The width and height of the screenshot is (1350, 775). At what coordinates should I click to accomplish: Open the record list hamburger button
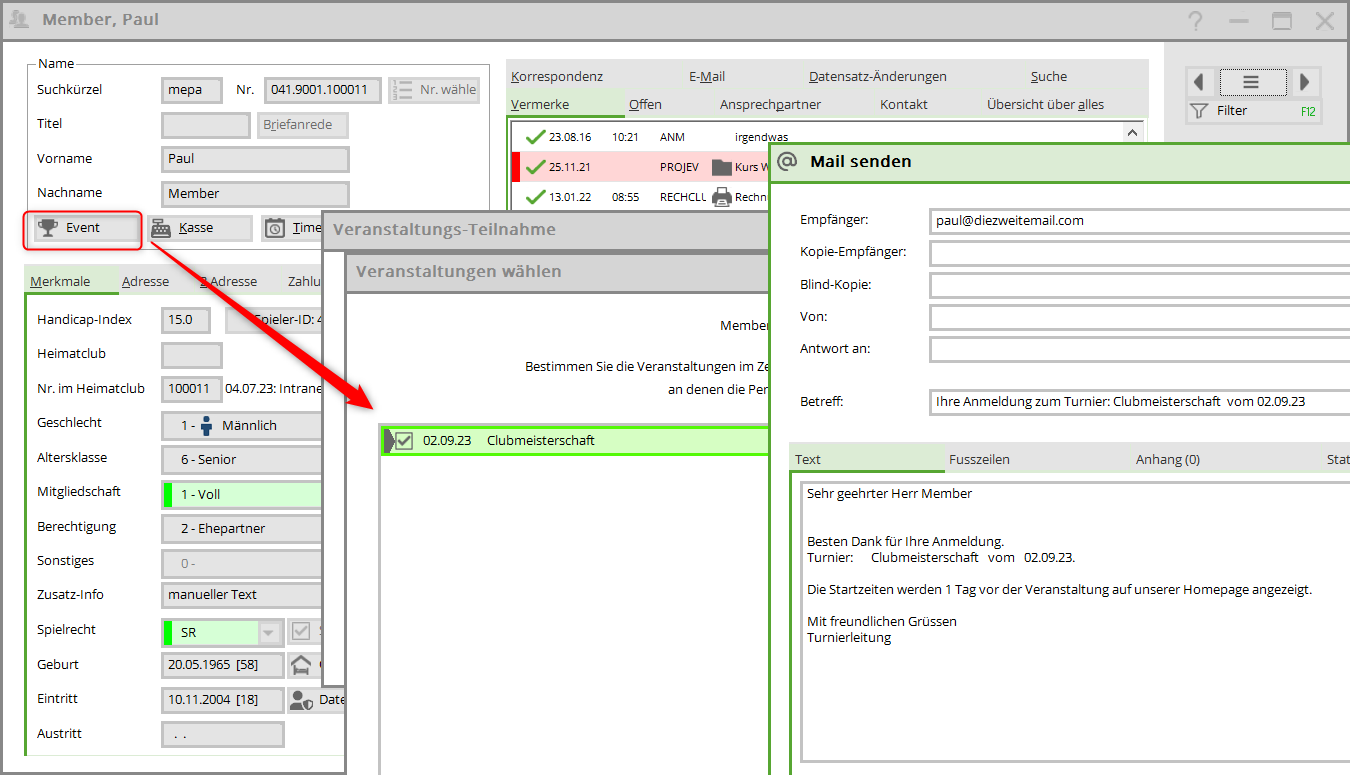coord(1251,82)
